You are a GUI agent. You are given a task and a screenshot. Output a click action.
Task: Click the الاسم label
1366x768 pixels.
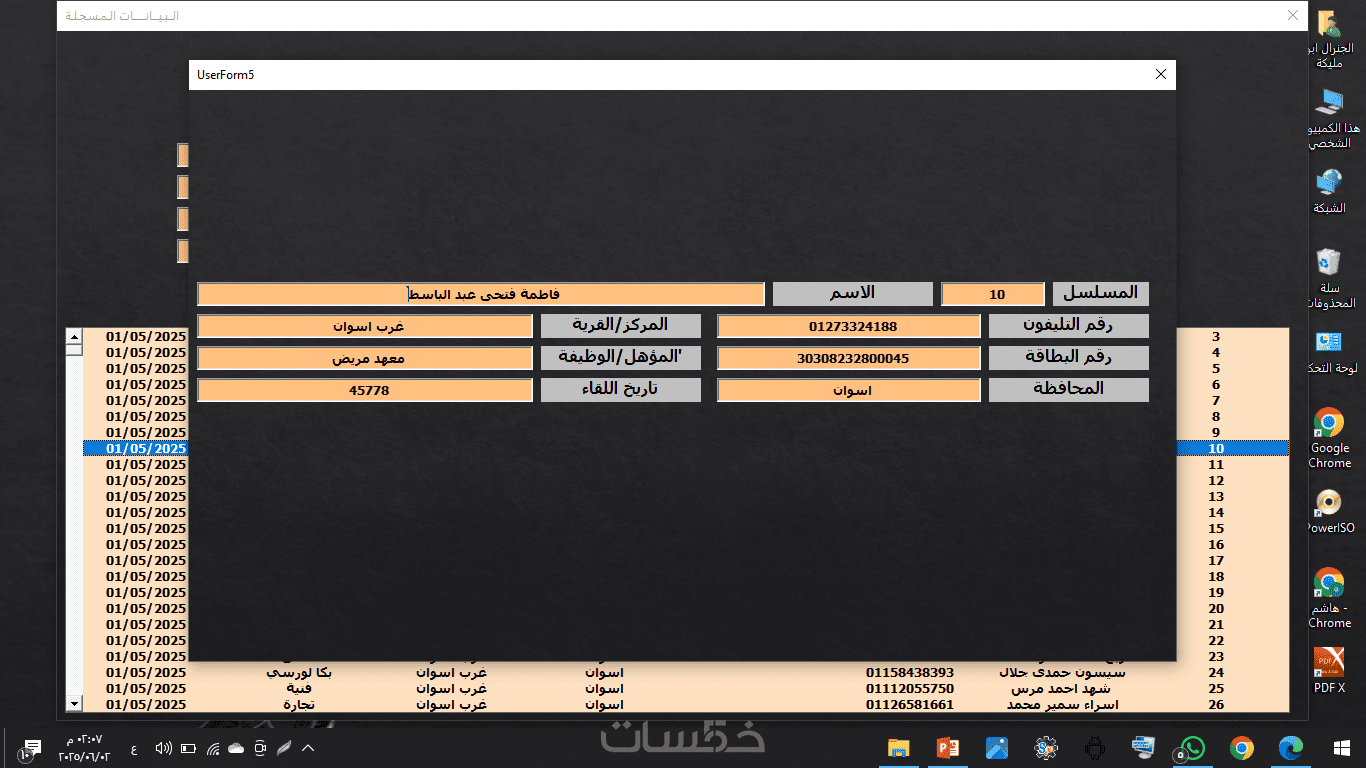[853, 294]
